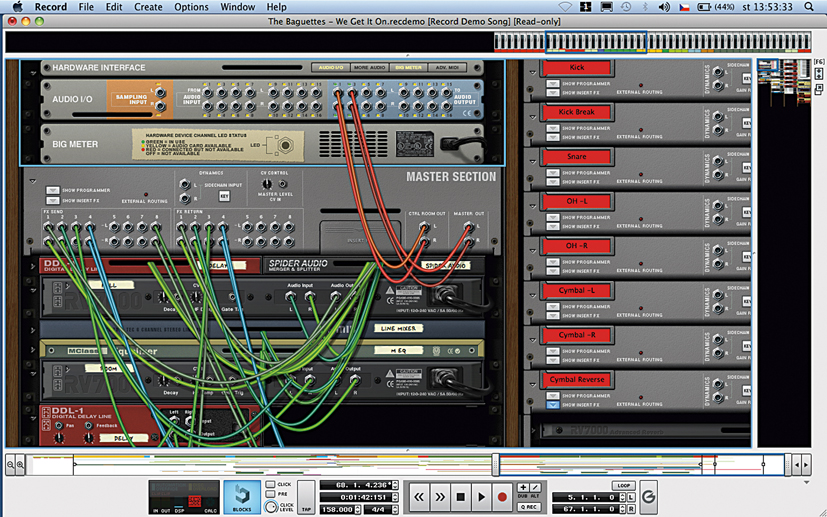The width and height of the screenshot is (827, 517).
Task: Click the Kick channel name label
Action: 576,68
